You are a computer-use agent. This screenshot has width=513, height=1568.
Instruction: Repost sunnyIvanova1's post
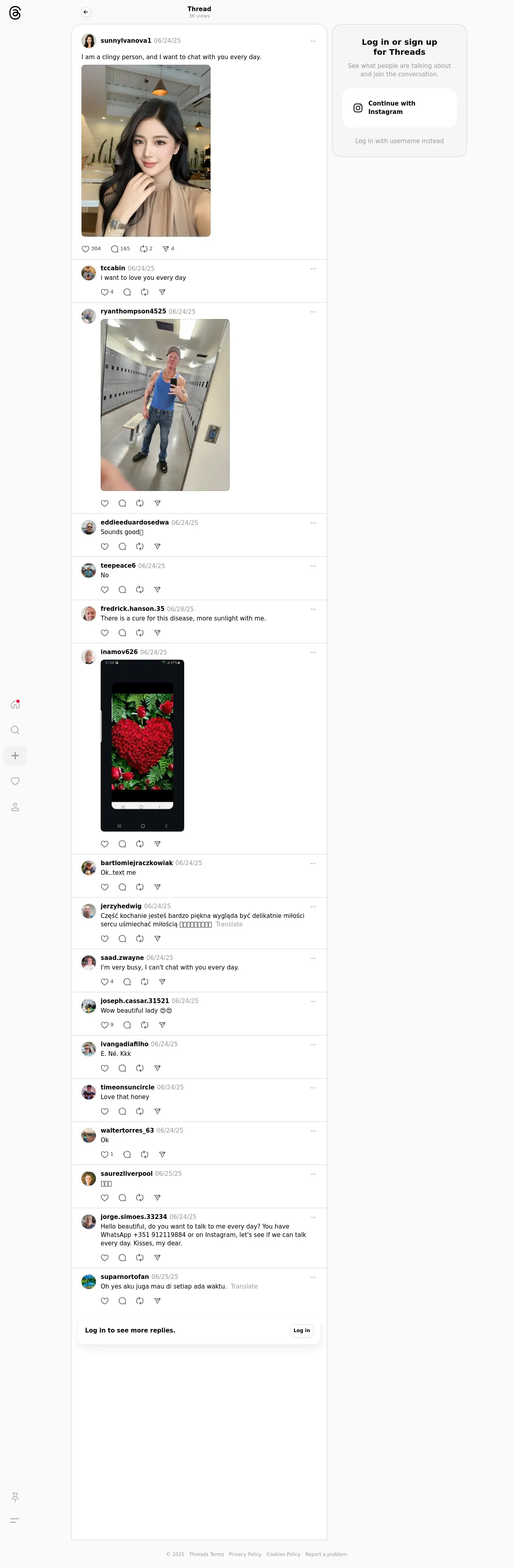pyautogui.click(x=143, y=249)
